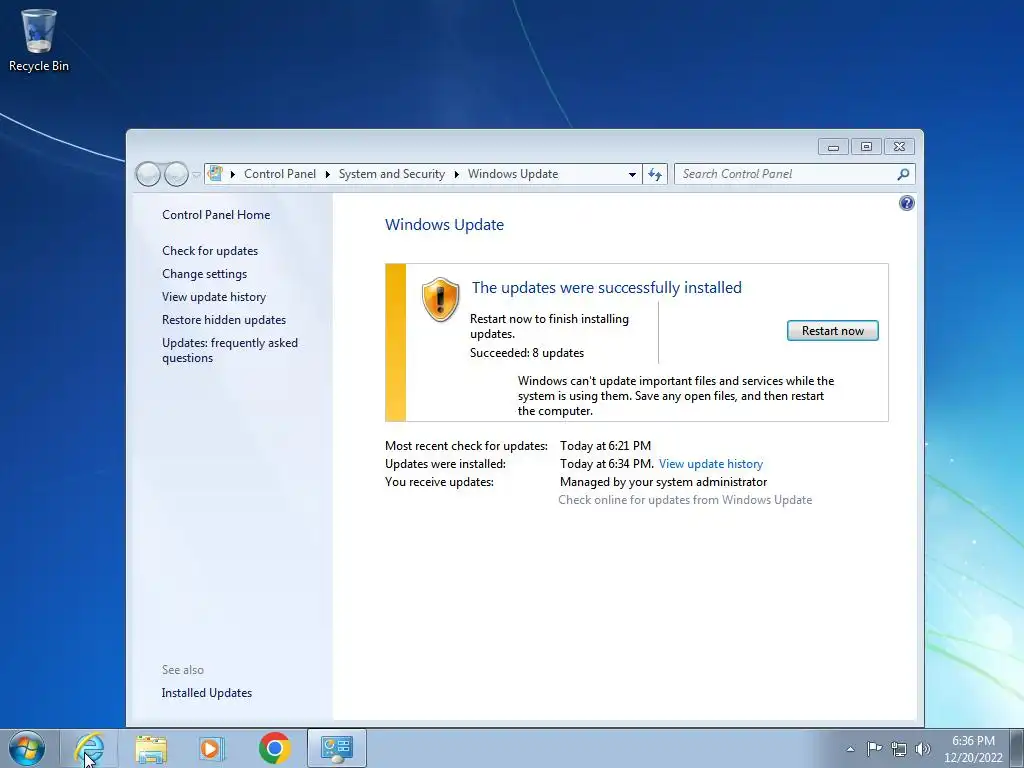Screen dimensions: 1024x768
Task: Open Change settings in sidebar
Action: [204, 274]
